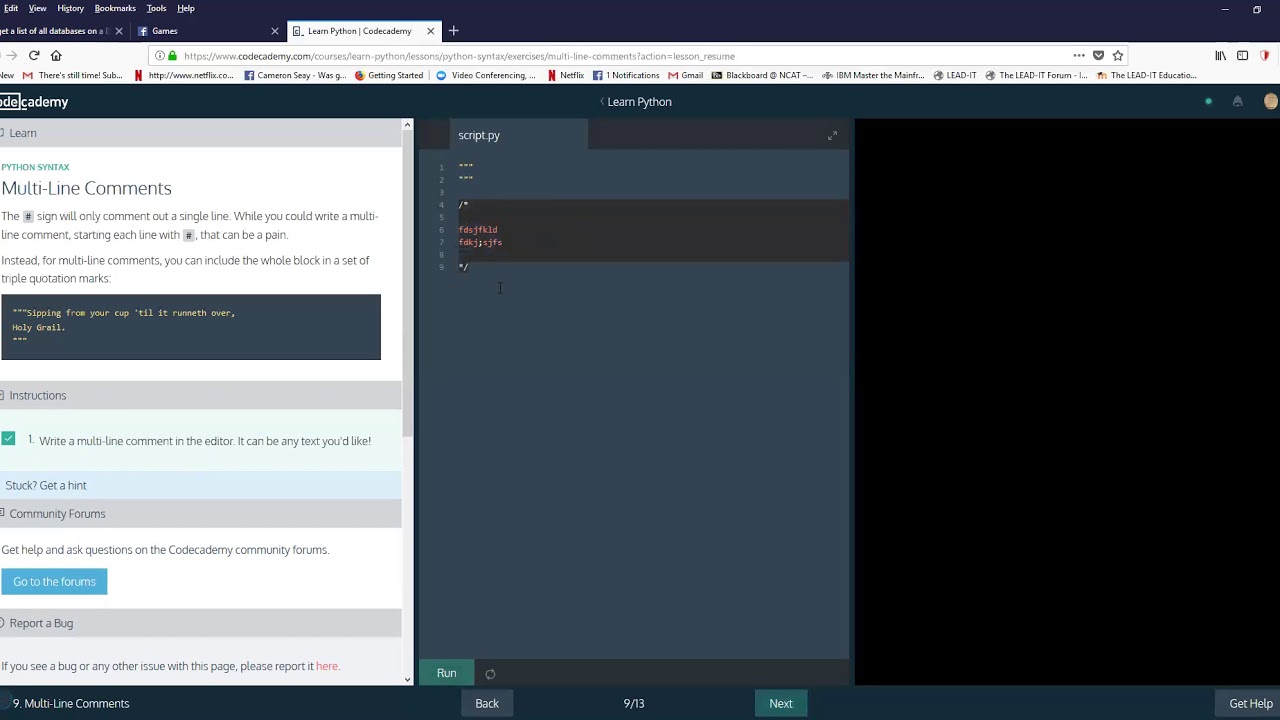Go back to previous exercise
The image size is (1280, 720).
tap(487, 703)
